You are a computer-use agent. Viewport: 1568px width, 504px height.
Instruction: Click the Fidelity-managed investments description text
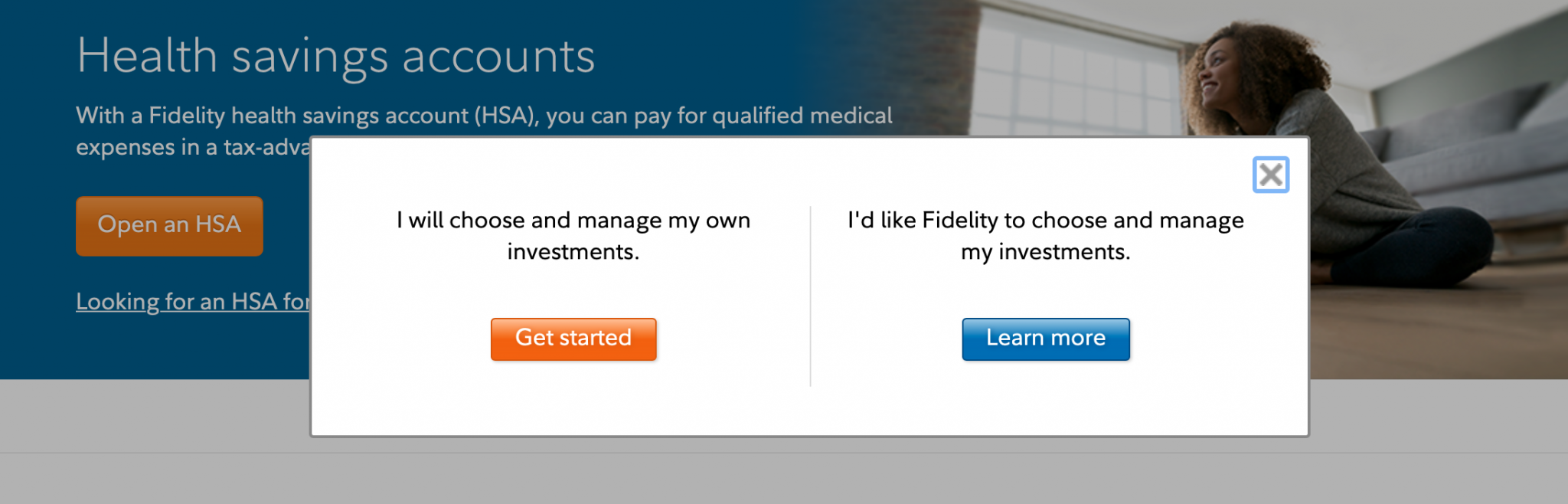click(1044, 235)
